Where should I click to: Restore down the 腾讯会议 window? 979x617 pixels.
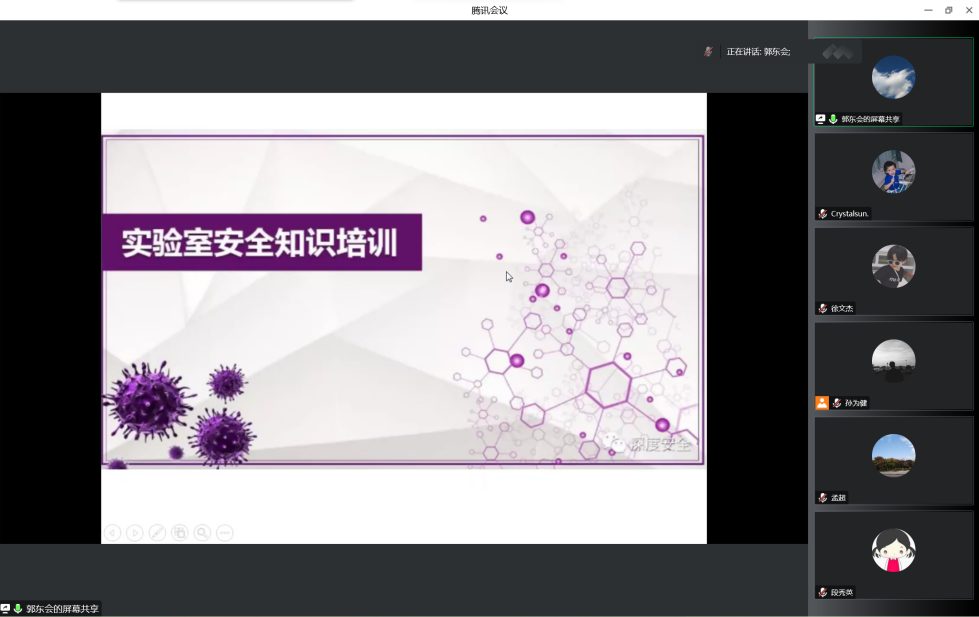tap(949, 10)
